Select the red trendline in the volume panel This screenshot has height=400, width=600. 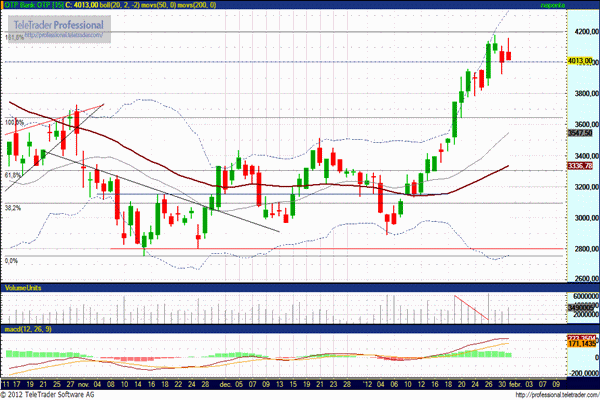pos(471,308)
